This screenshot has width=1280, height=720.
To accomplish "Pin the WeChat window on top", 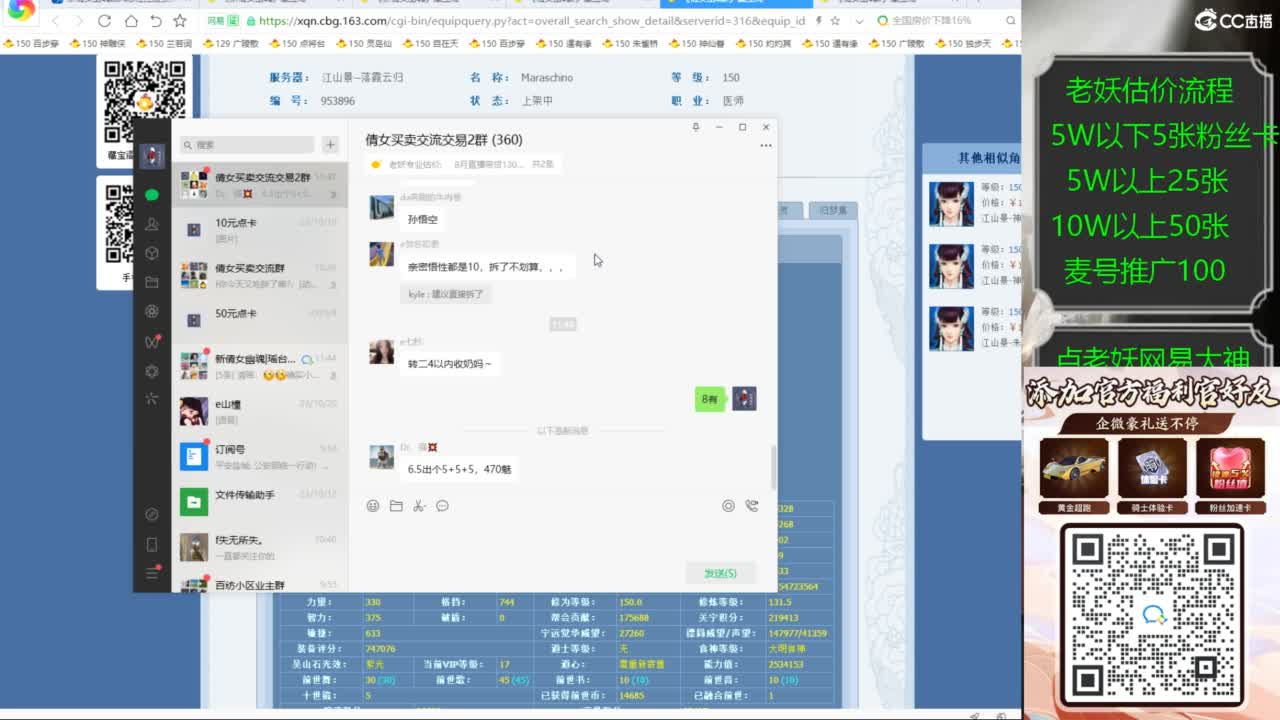I will point(695,127).
